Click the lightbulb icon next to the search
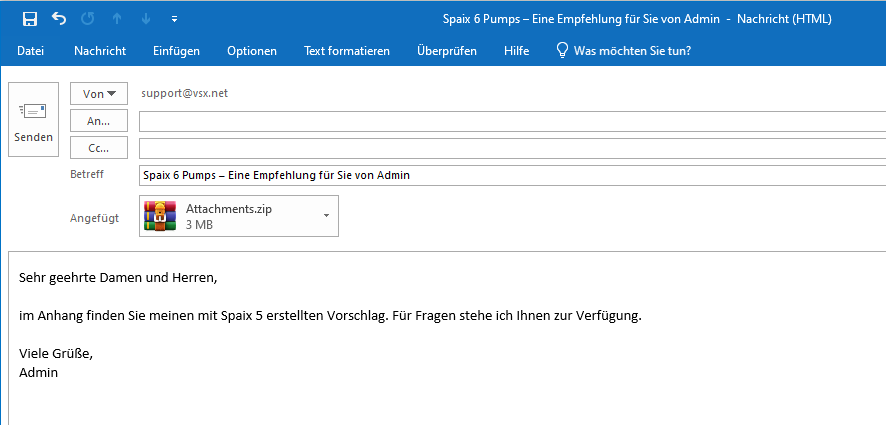The image size is (886, 425). coord(562,51)
